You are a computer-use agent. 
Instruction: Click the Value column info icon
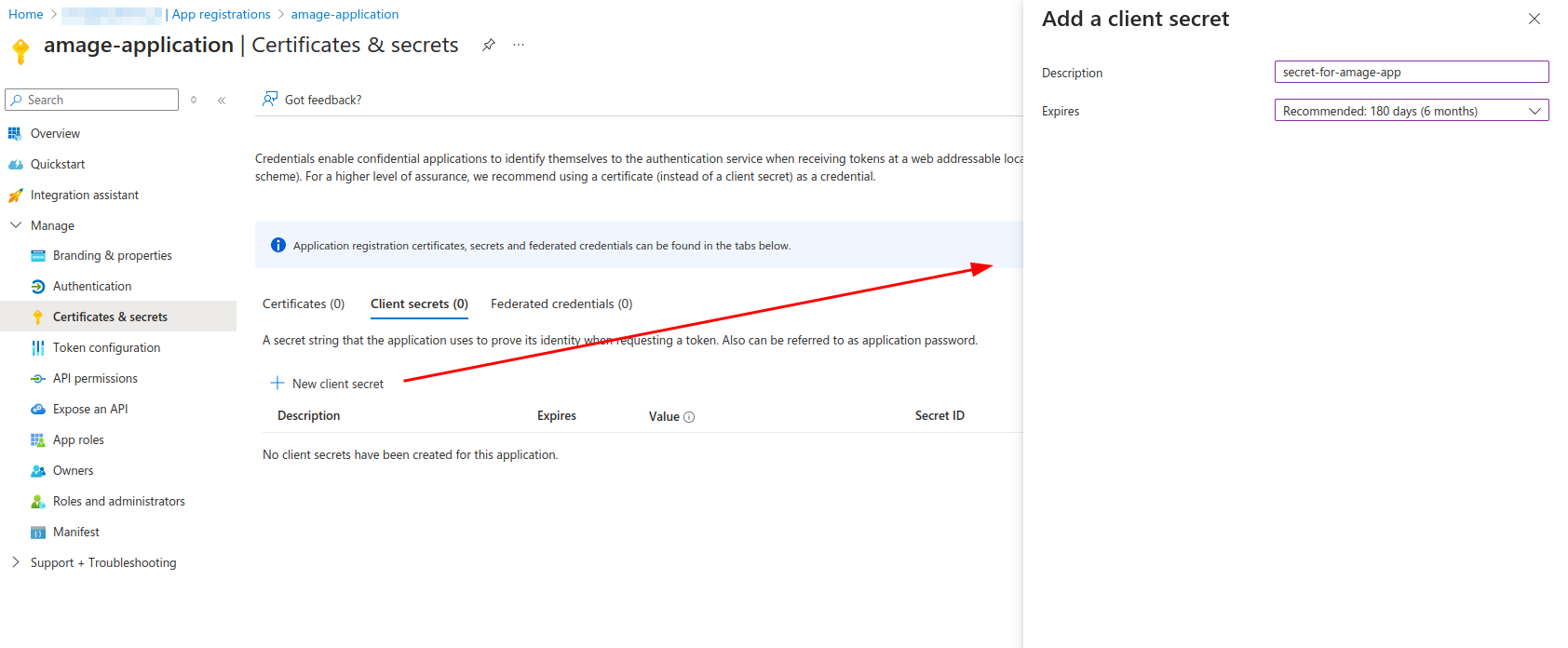point(689,417)
